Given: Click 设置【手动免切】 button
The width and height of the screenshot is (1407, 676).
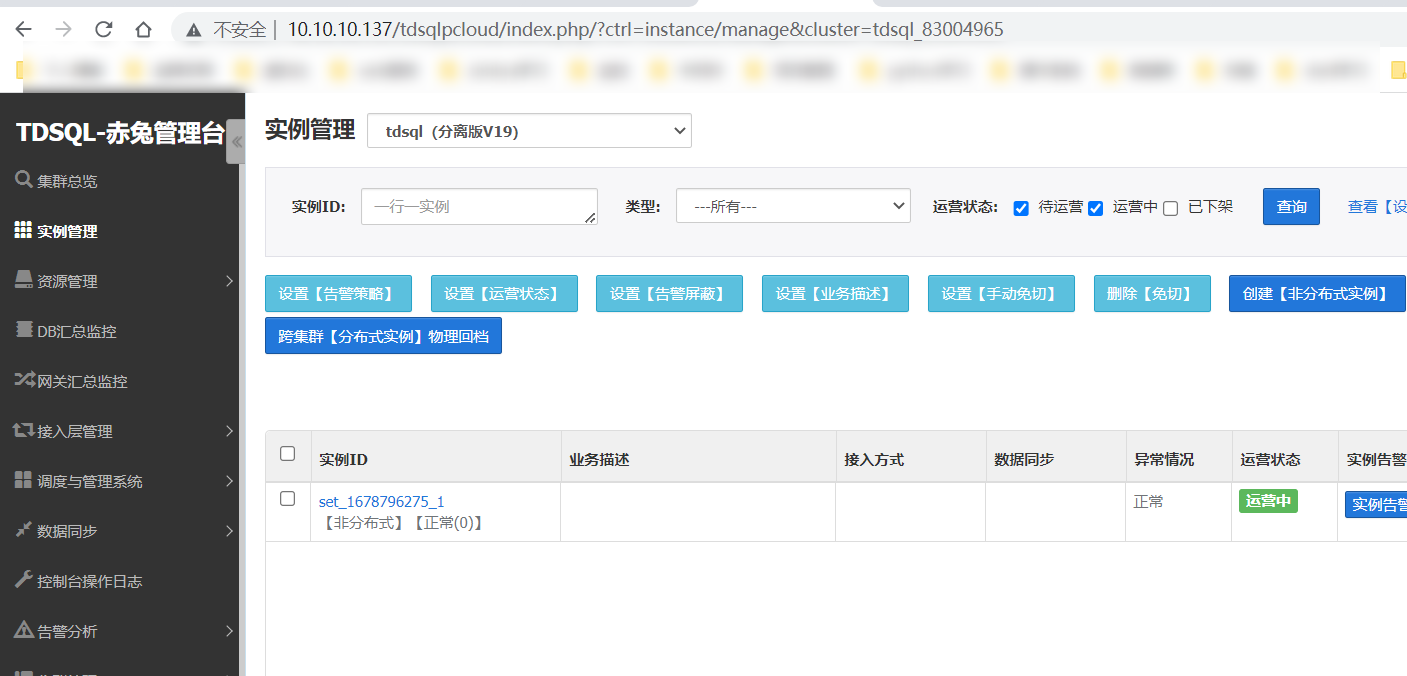Looking at the screenshot, I should point(1001,294).
